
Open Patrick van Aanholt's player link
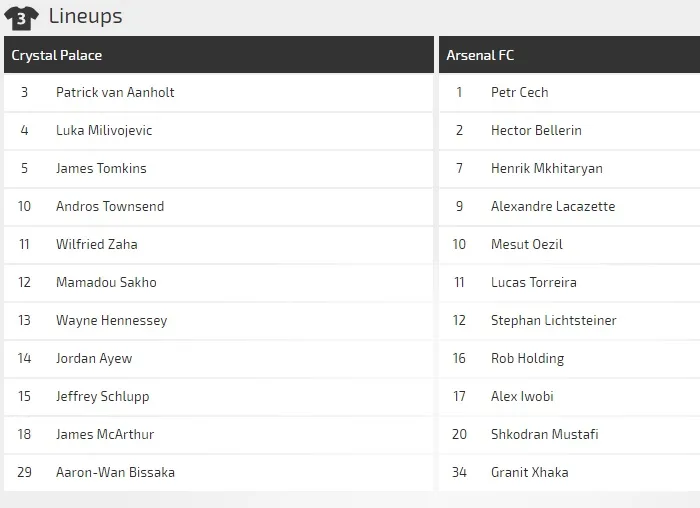point(115,92)
